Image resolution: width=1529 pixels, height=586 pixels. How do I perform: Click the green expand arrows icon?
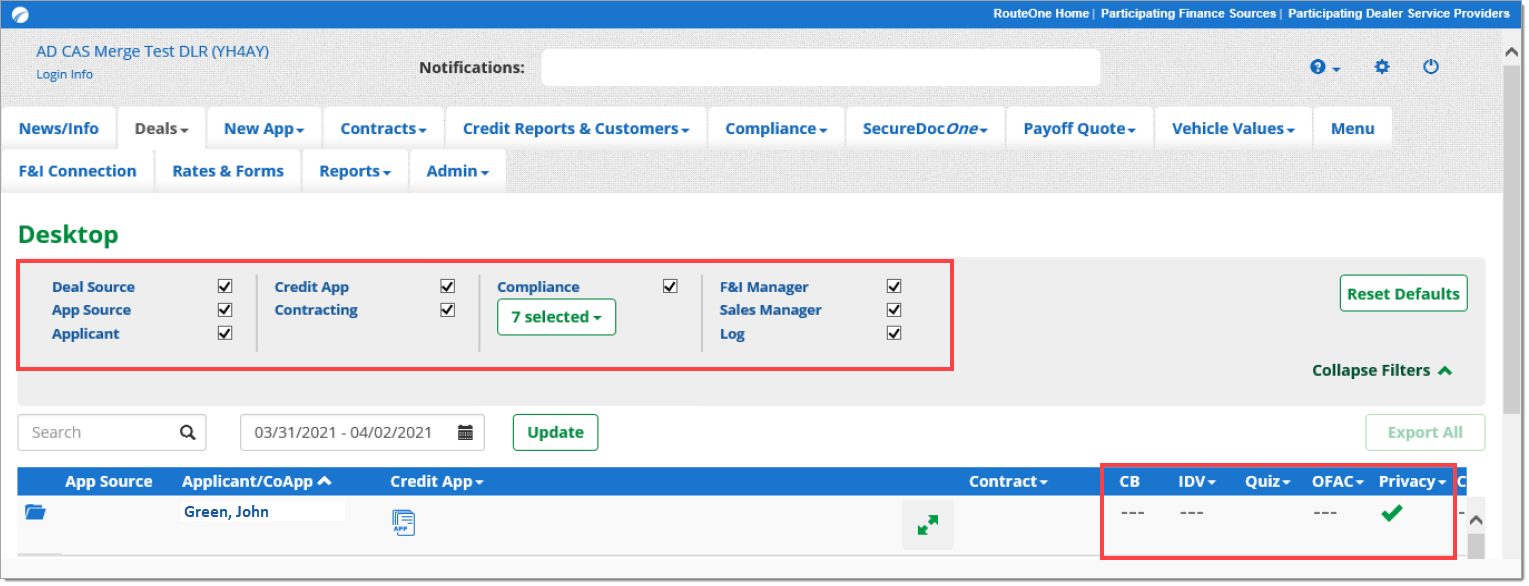pyautogui.click(x=928, y=525)
